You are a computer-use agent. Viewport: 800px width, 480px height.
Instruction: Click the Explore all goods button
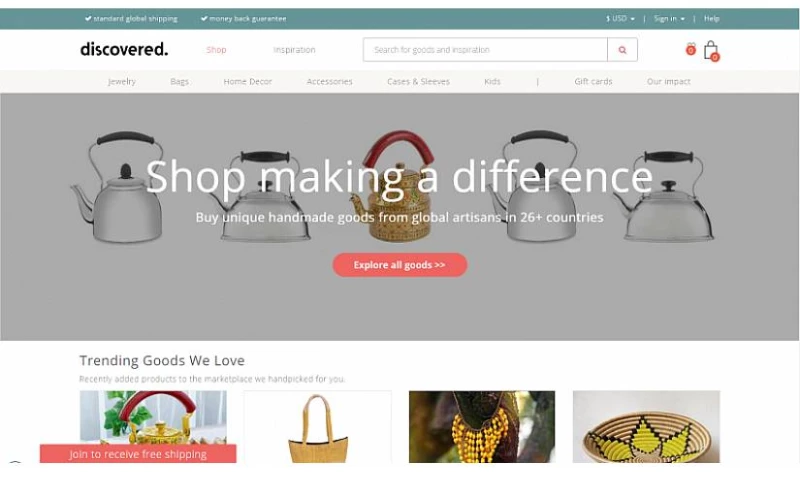[x=399, y=265]
